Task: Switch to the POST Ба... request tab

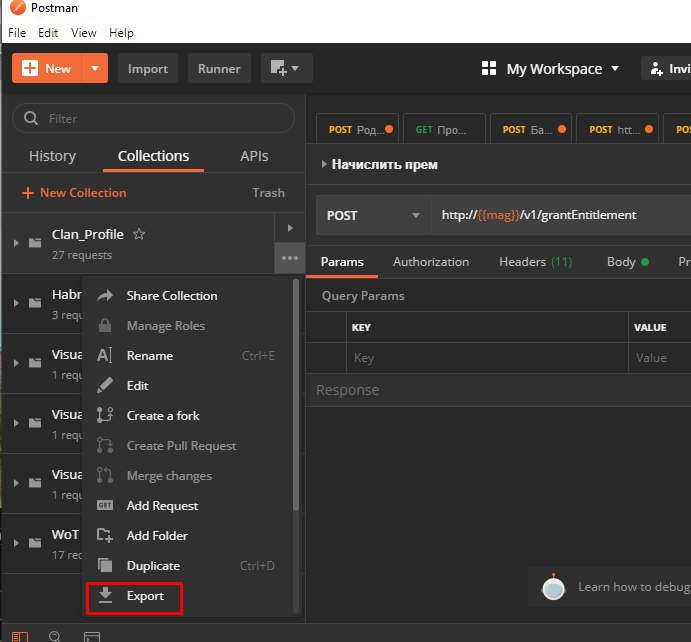Action: point(531,129)
